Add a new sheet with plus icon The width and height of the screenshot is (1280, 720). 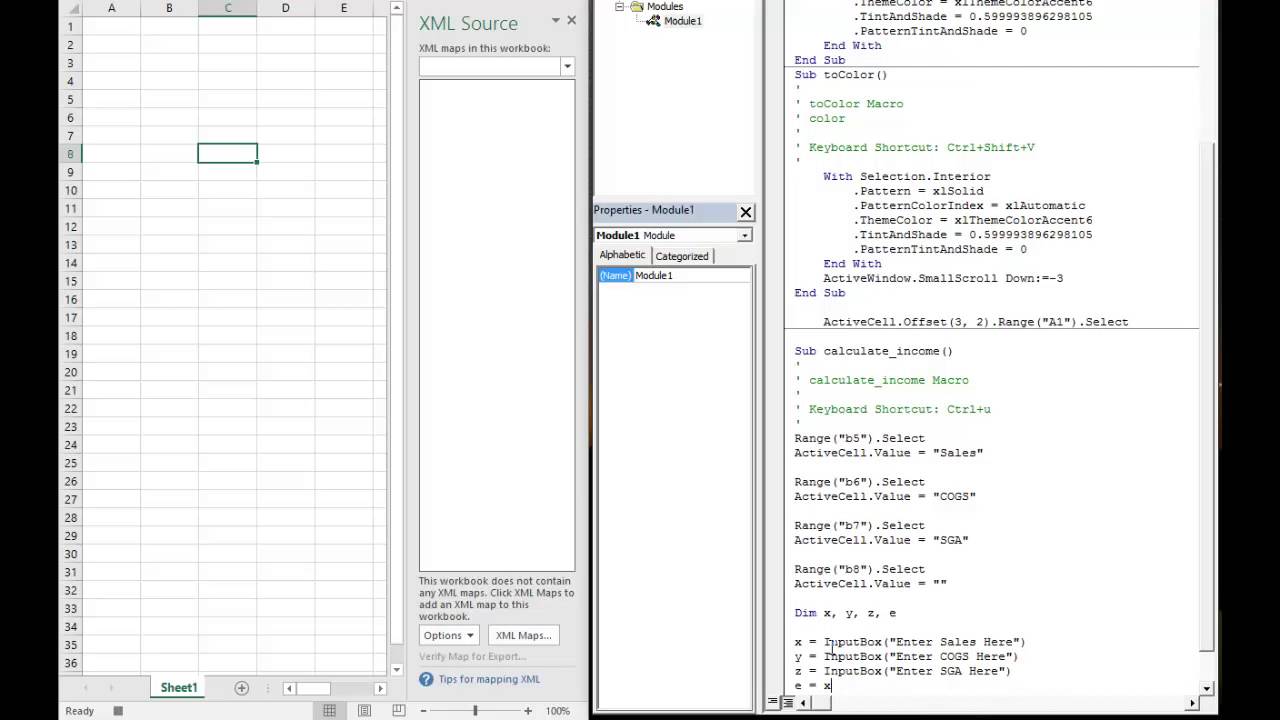point(241,688)
